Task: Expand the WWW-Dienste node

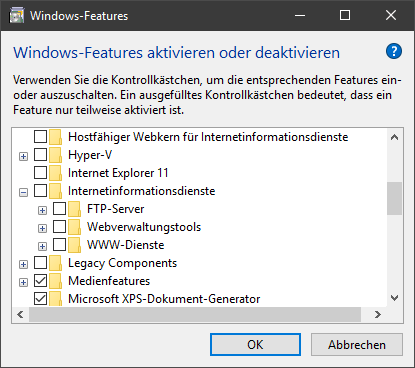Action: point(42,246)
